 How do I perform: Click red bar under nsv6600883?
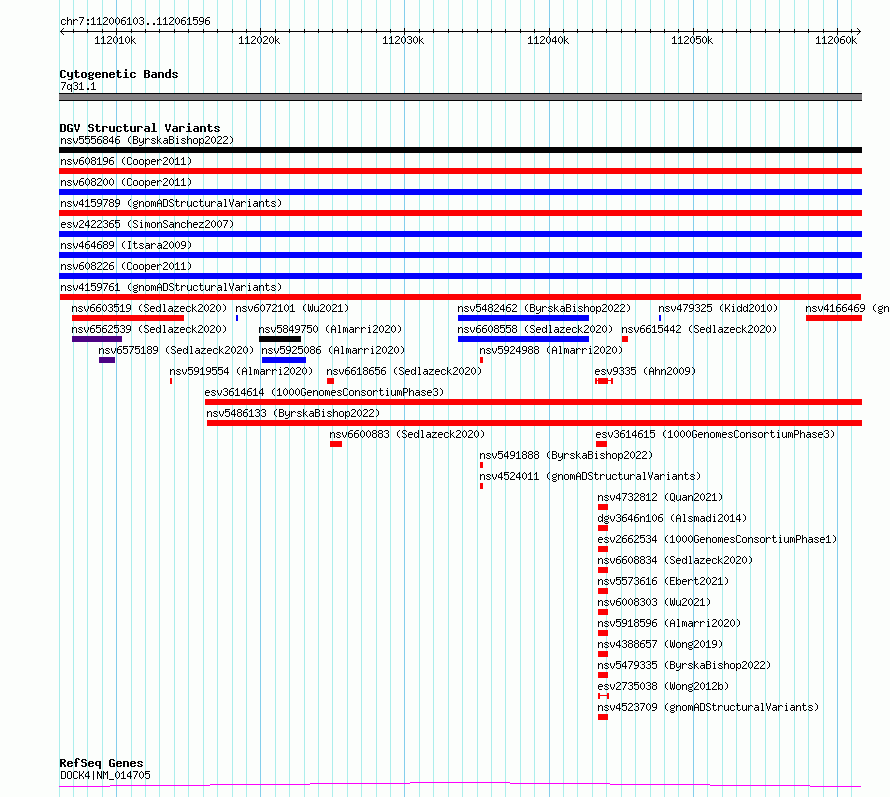click(336, 444)
